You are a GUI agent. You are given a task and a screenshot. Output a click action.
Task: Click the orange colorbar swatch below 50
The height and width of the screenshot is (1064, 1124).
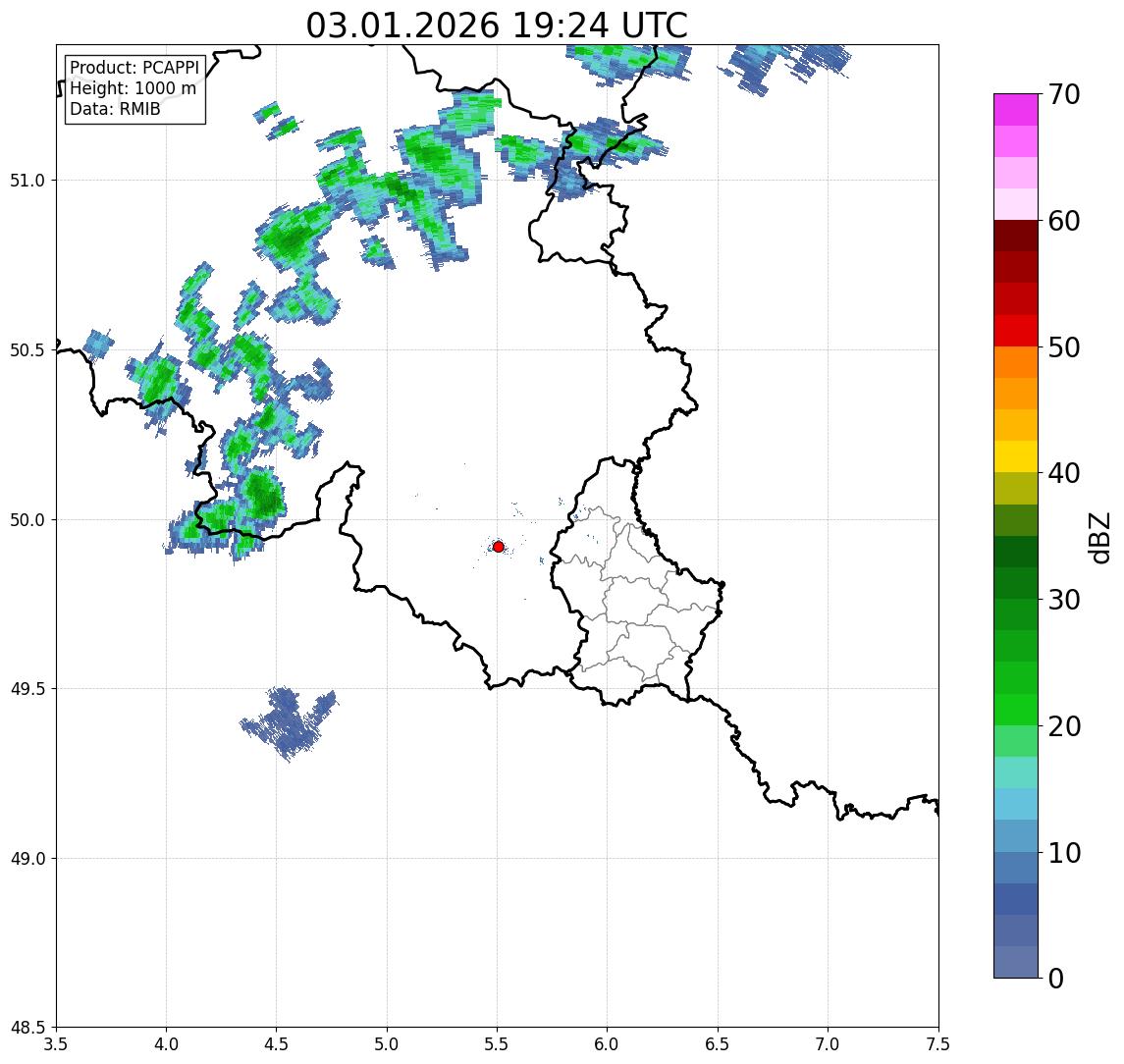(1016, 362)
